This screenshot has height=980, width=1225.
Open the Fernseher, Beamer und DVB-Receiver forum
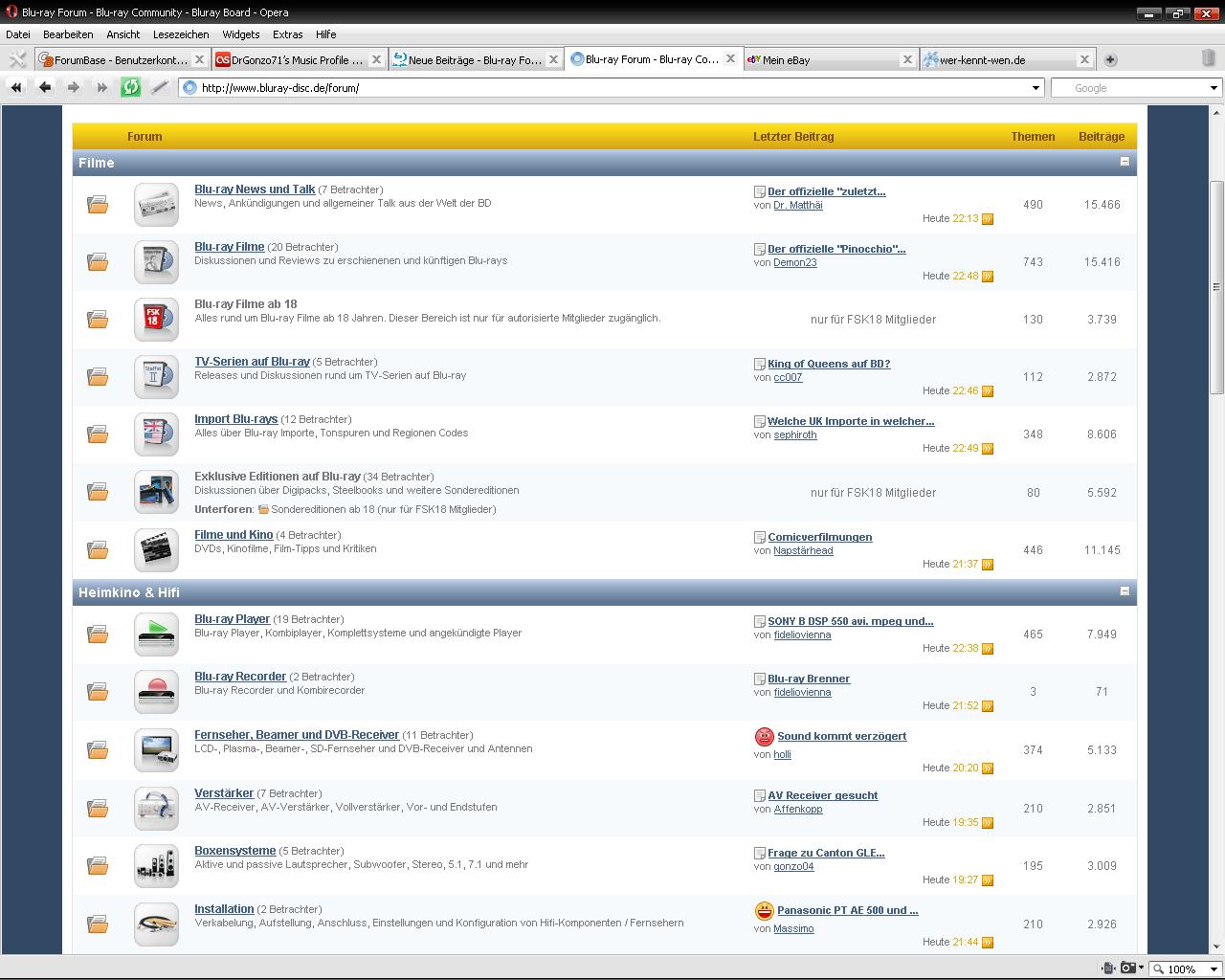click(297, 735)
